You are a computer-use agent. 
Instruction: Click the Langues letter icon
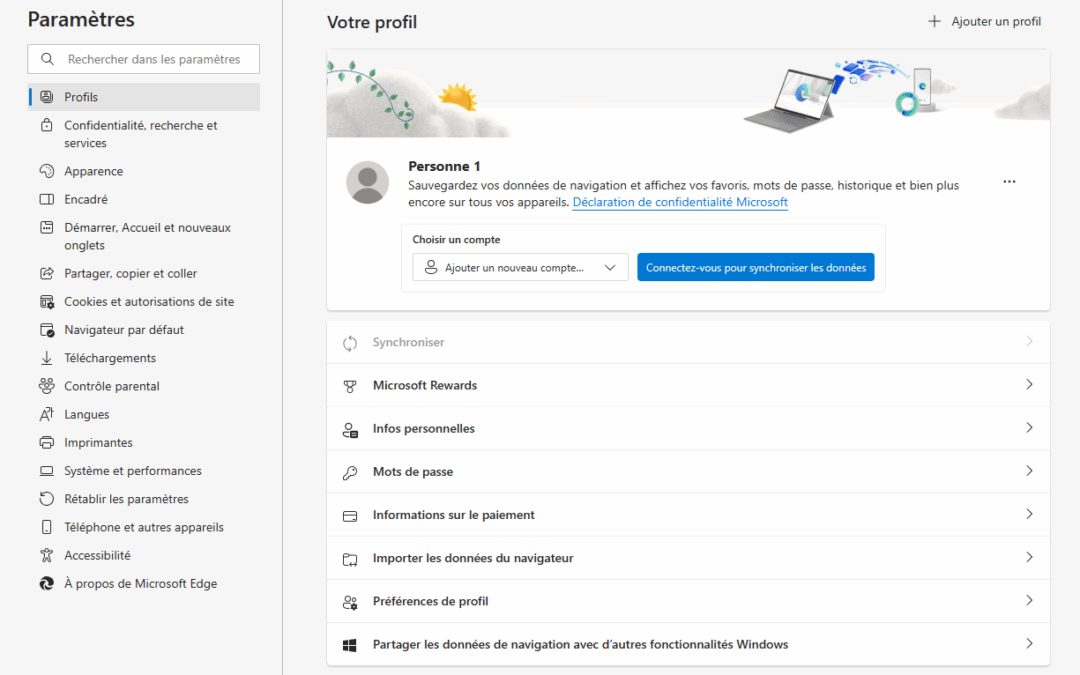coord(46,415)
